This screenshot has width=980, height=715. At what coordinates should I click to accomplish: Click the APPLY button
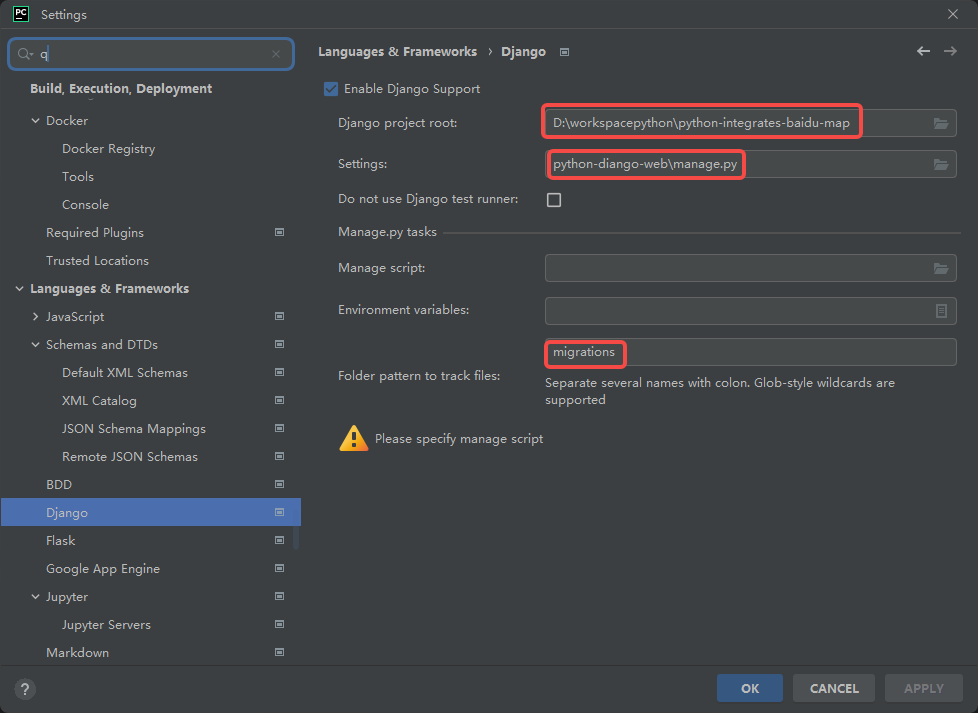(924, 689)
